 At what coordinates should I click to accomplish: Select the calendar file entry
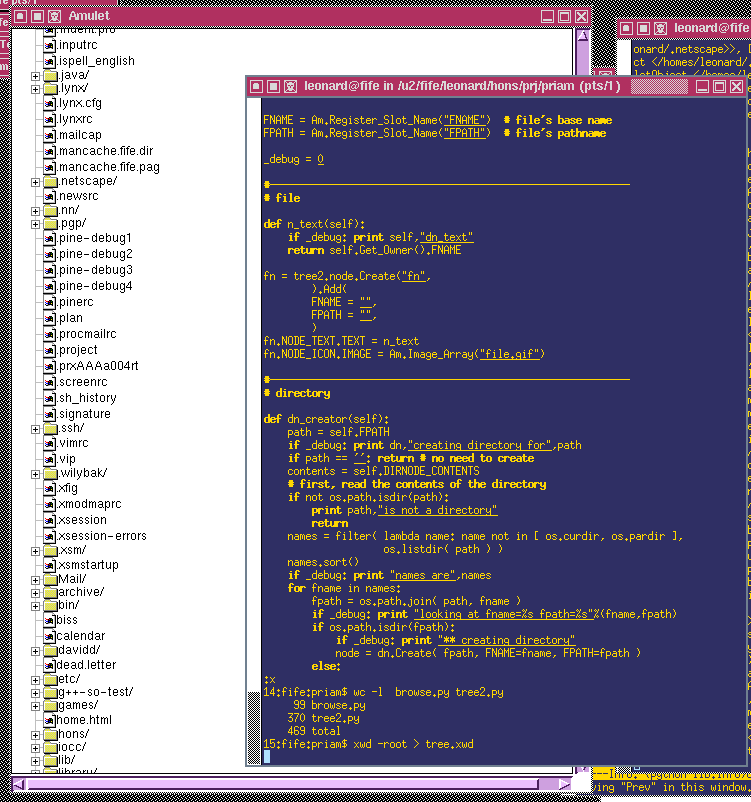point(80,636)
